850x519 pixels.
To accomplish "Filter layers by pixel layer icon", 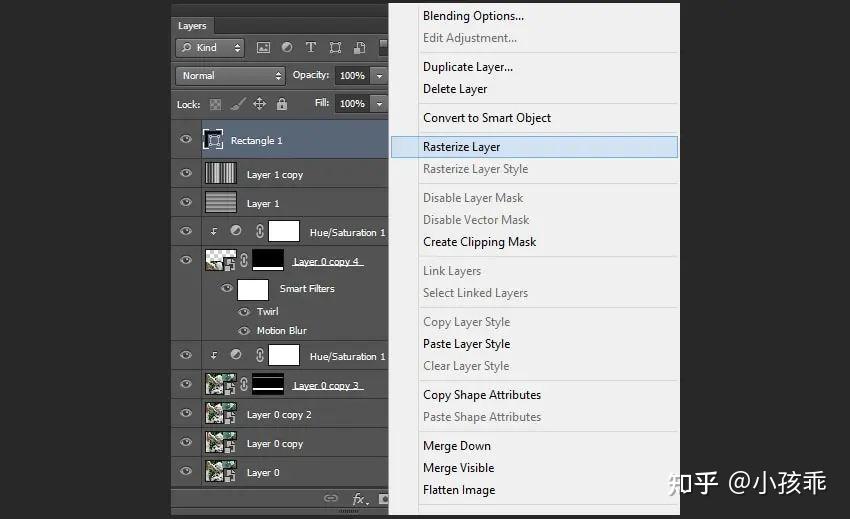I will point(263,48).
